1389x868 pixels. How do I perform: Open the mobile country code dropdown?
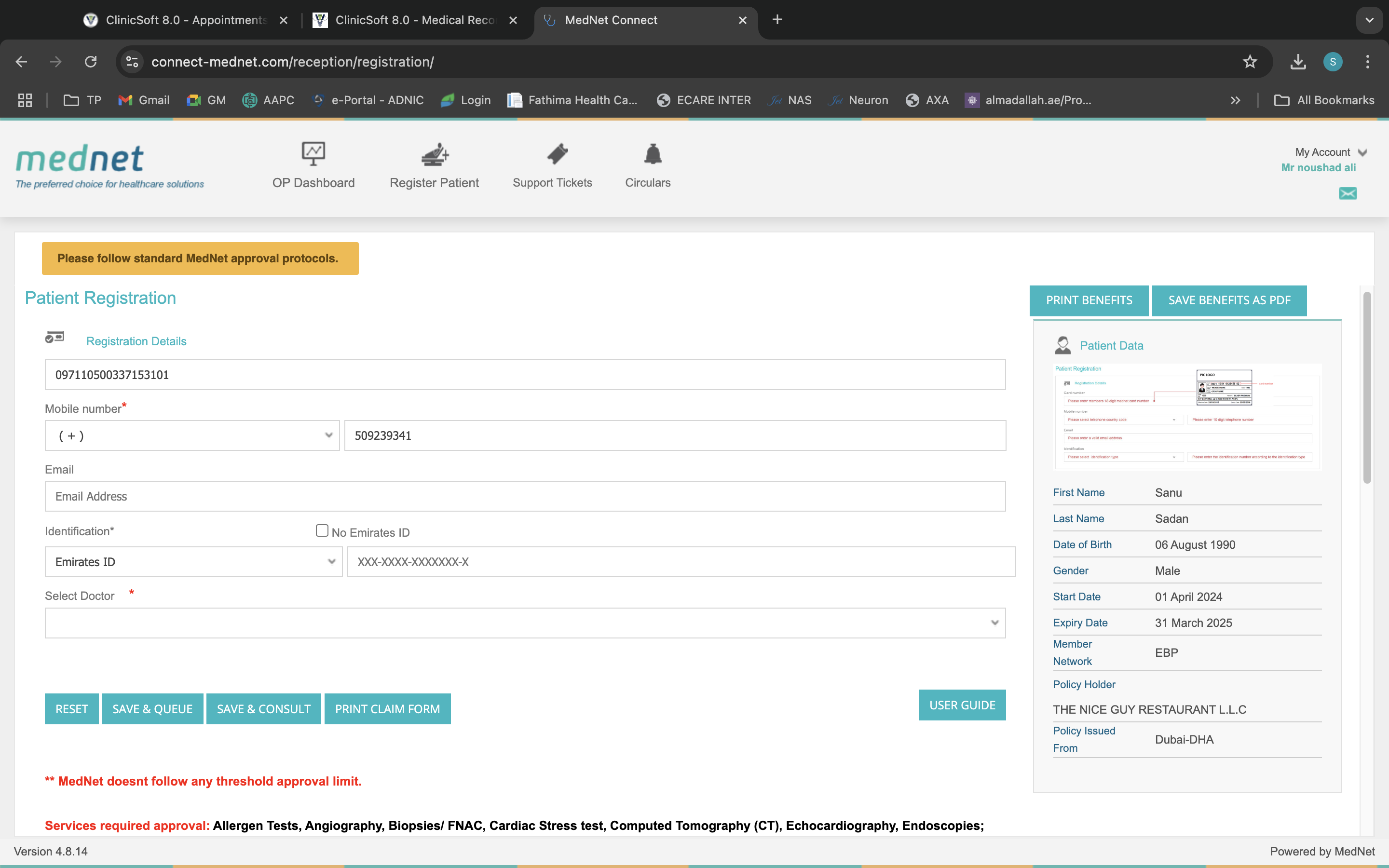[x=192, y=436]
